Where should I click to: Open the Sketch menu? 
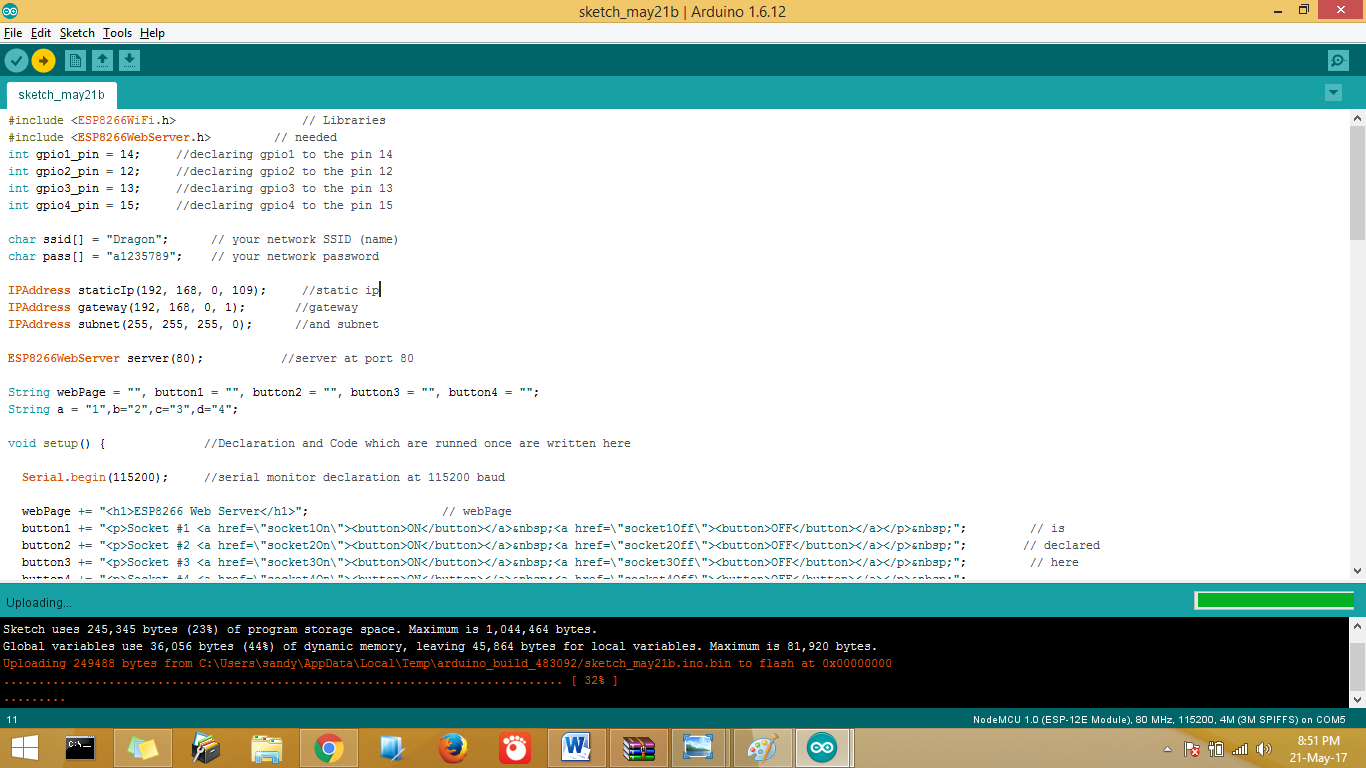tap(77, 33)
